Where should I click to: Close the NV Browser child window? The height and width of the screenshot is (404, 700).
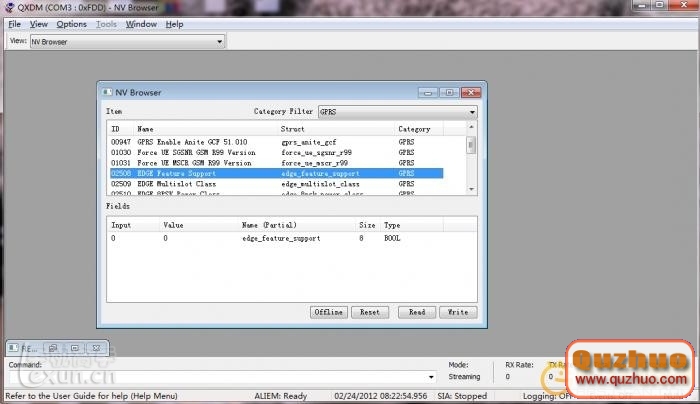(x=471, y=92)
